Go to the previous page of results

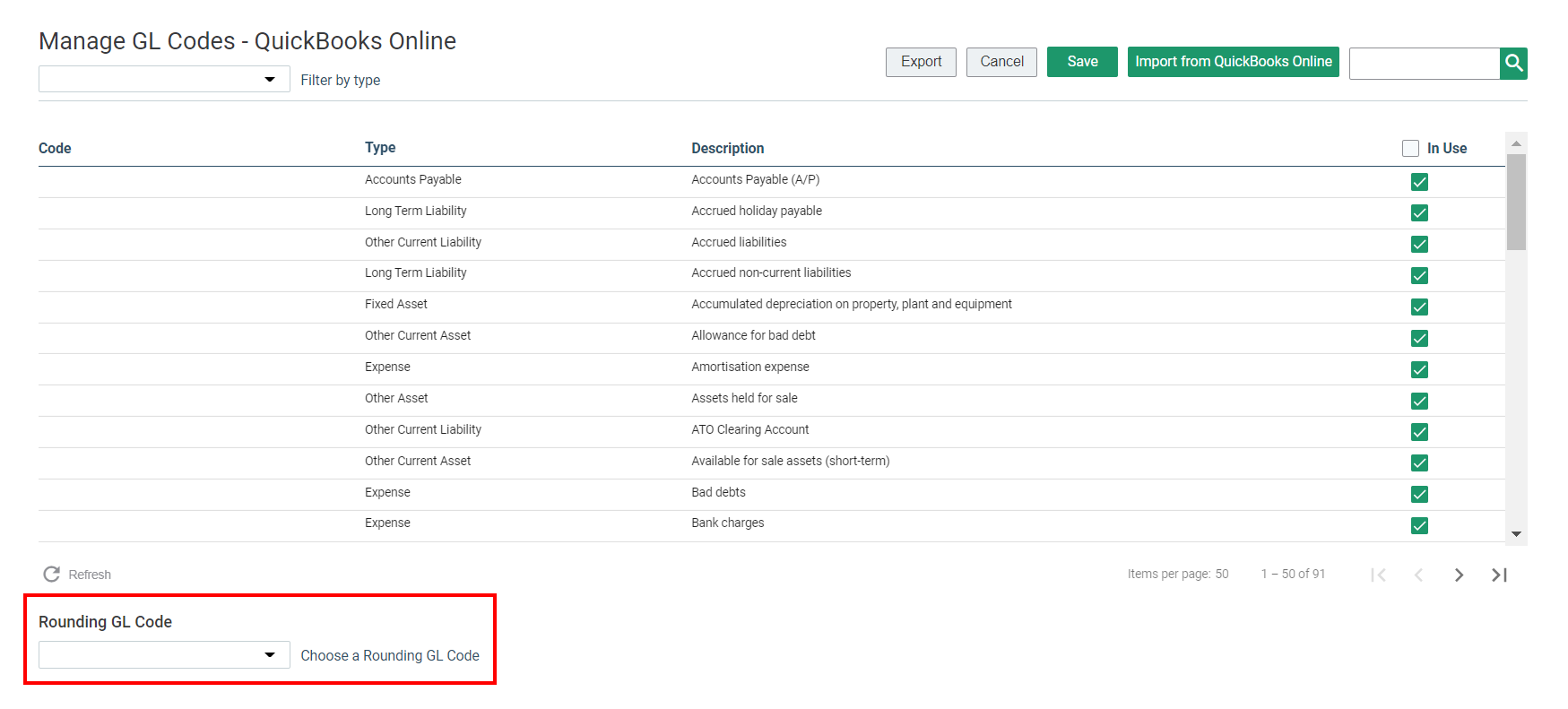[1418, 575]
